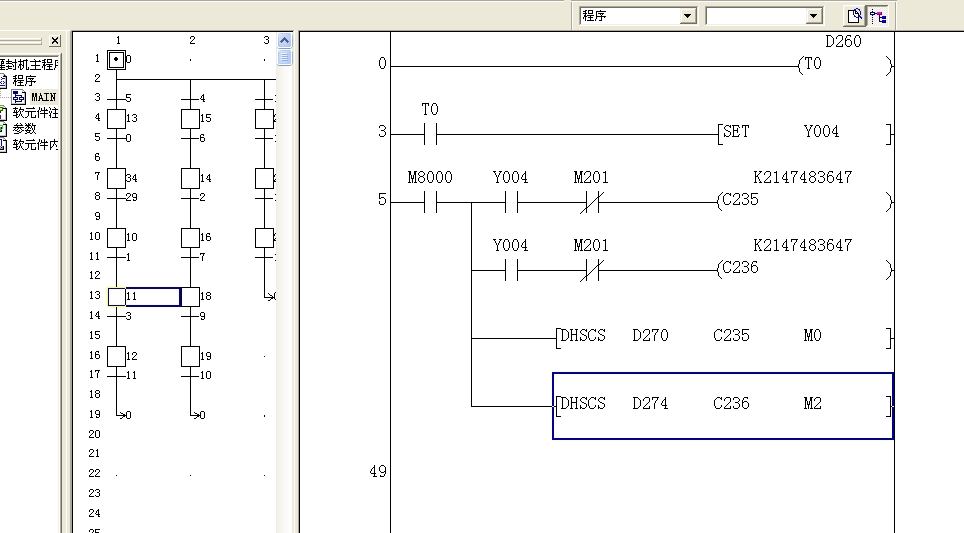Select SFC step block 15
964x533 pixels.
[x=190, y=119]
